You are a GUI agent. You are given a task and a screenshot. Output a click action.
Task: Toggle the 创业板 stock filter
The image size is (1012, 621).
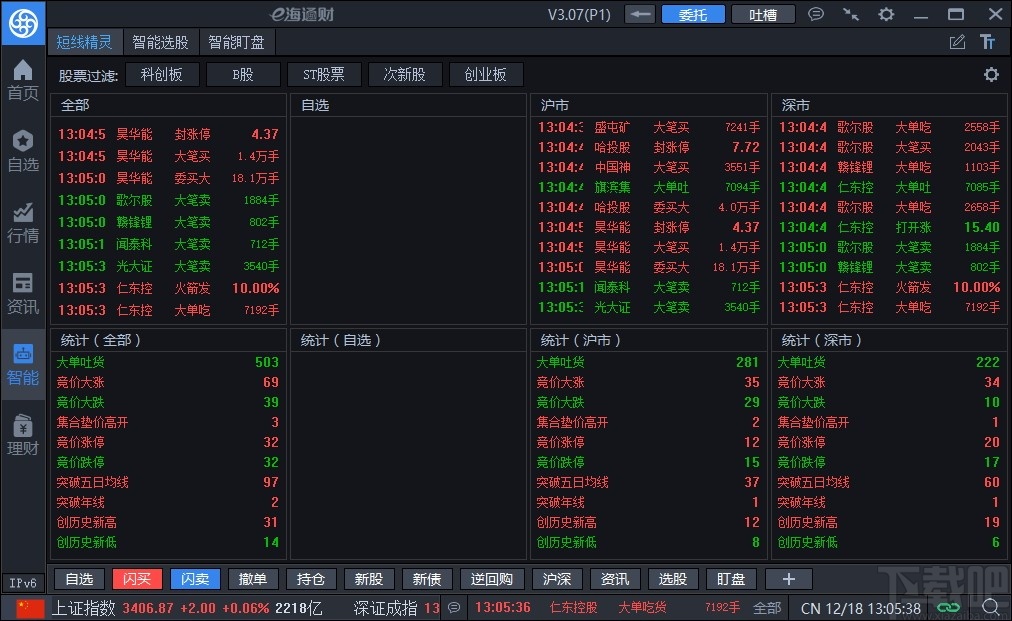click(486, 74)
